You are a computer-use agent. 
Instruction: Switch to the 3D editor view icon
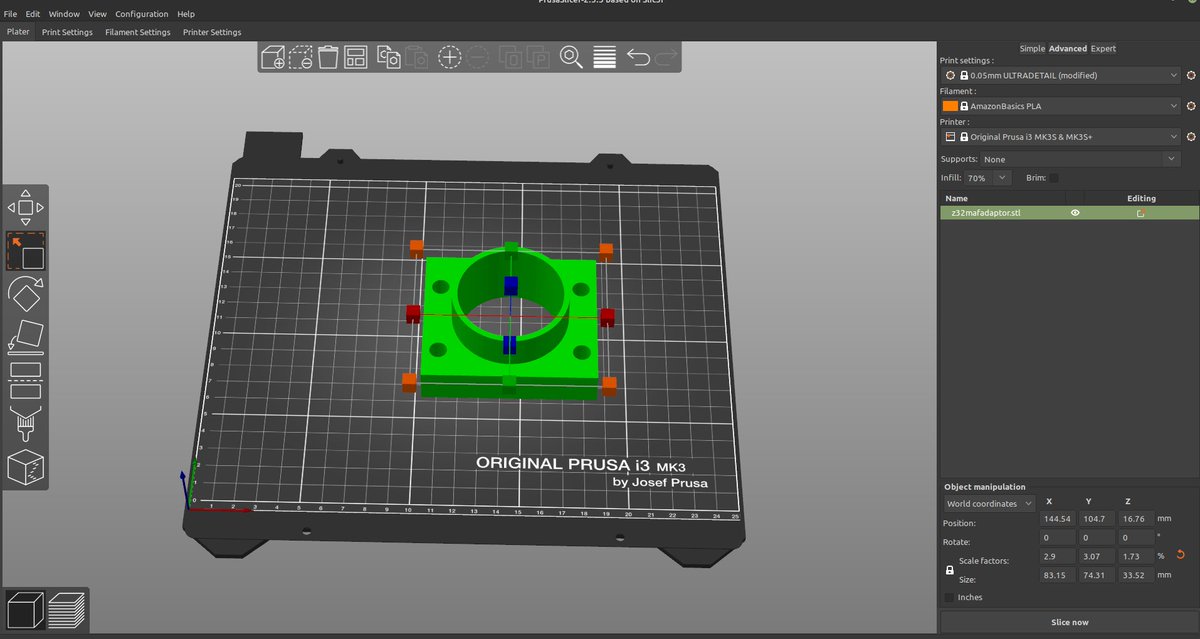(24, 609)
